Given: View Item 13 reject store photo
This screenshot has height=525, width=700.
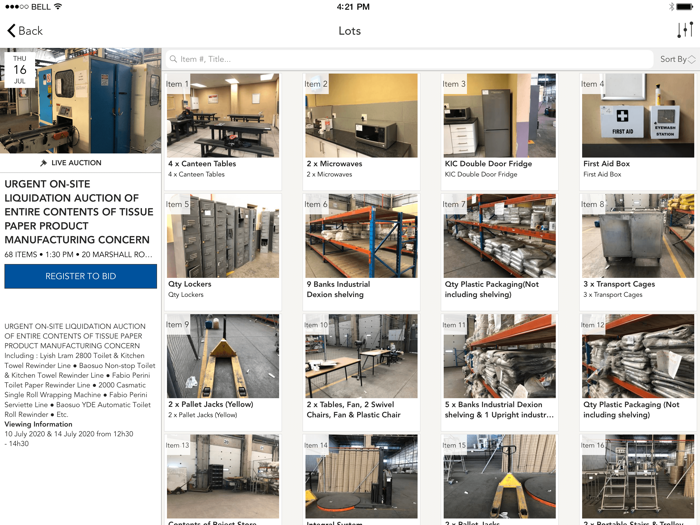Looking at the screenshot, I should pos(223,476).
